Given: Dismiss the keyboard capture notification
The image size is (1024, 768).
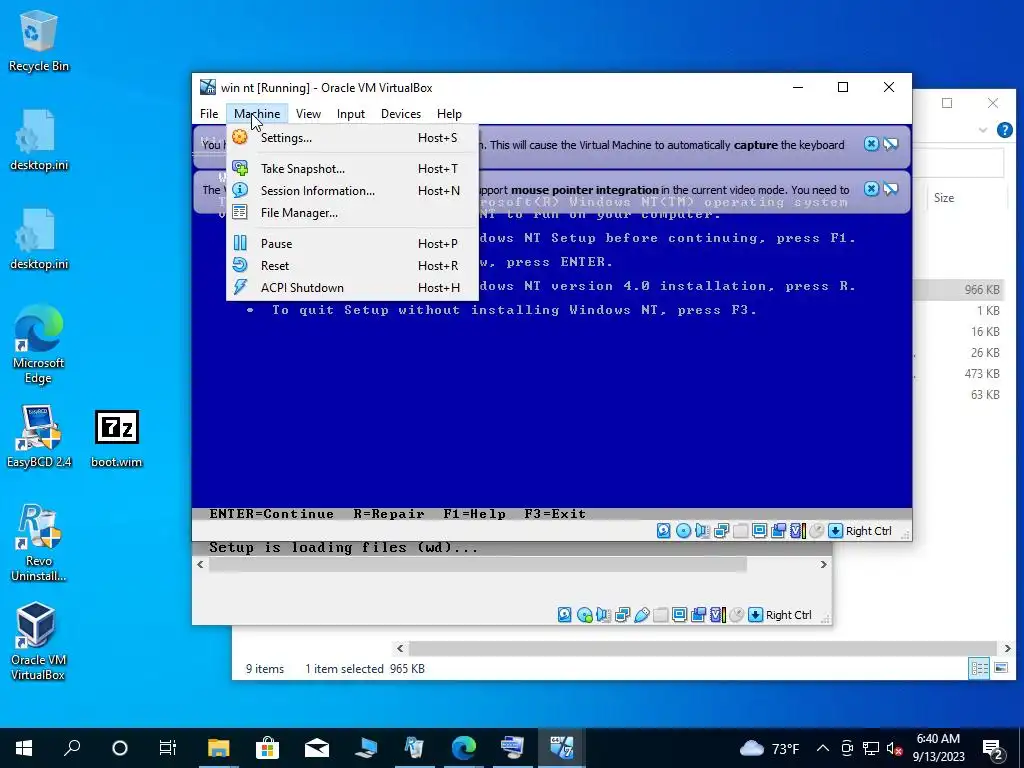Looking at the screenshot, I should pos(871,144).
